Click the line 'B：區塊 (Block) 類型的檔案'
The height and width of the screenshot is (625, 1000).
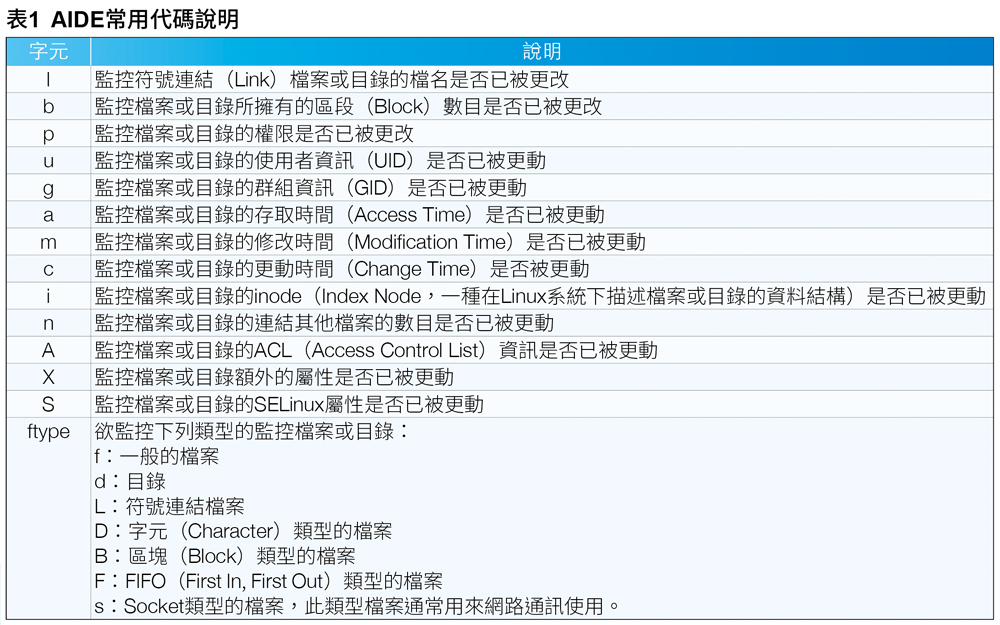[224, 556]
